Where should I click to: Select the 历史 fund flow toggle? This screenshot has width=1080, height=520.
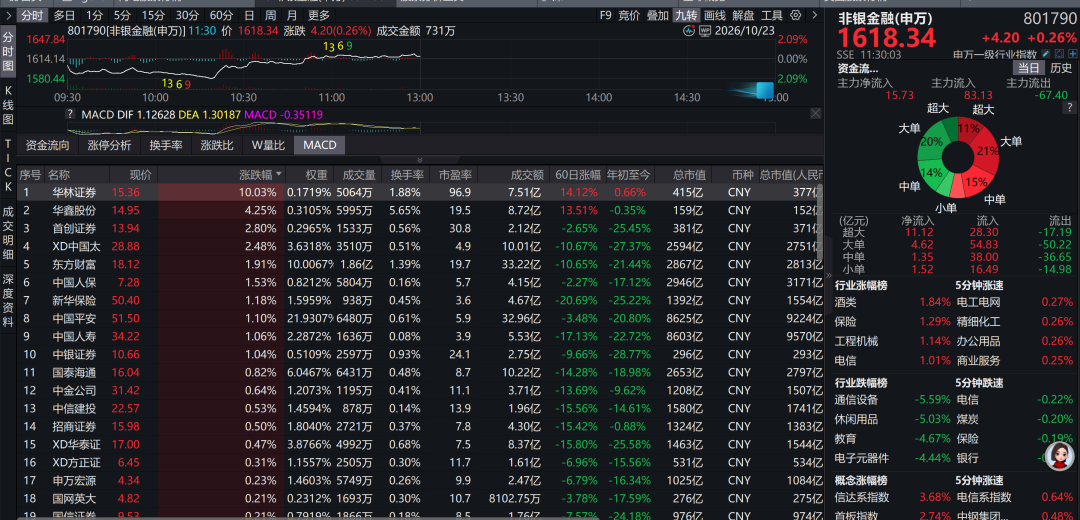1061,67
